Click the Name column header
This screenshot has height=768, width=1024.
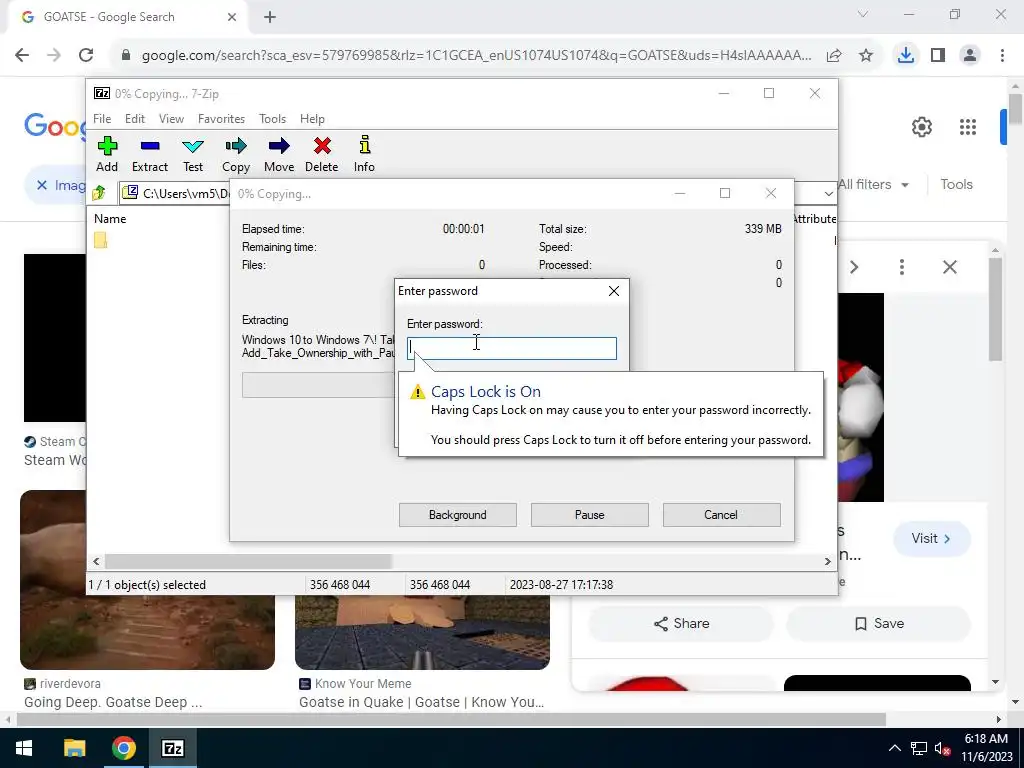(x=110, y=219)
